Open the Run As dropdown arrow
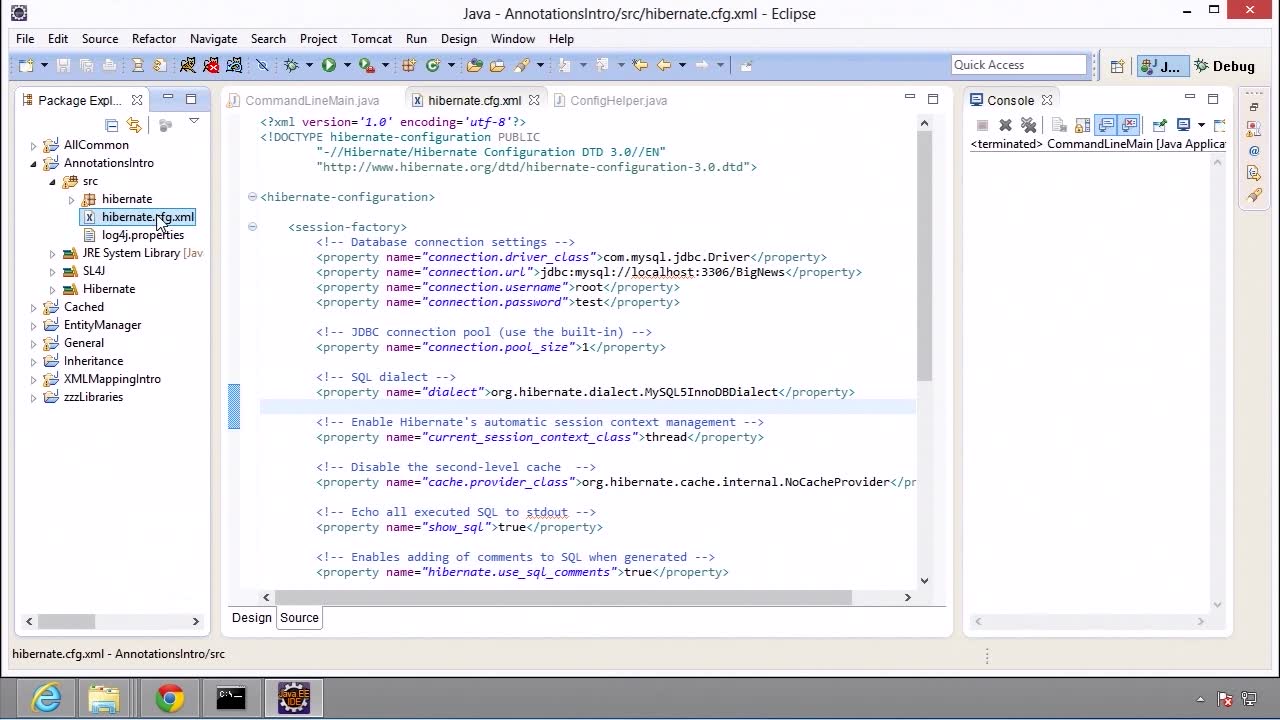The width and height of the screenshot is (1280, 720). (347, 65)
